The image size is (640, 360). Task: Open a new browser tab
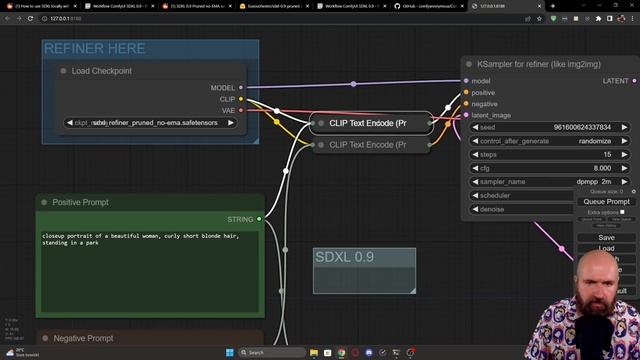(553, 6)
